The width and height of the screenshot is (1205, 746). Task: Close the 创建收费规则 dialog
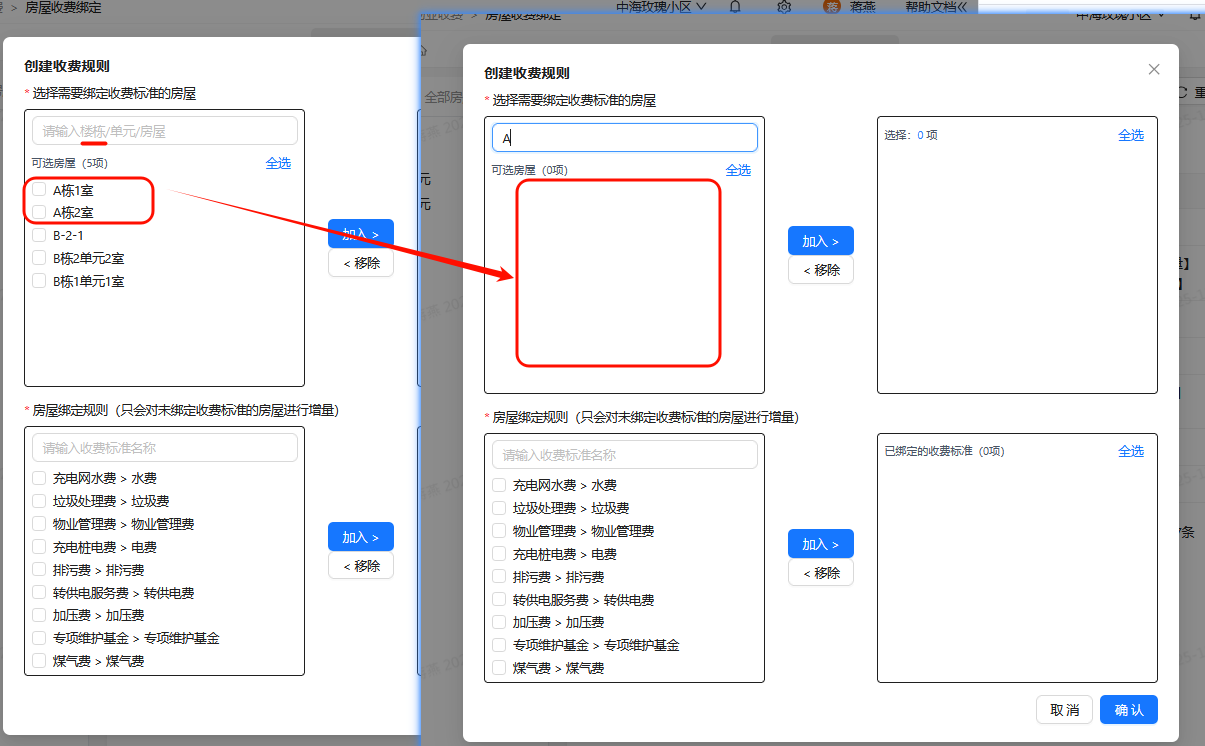[1153, 69]
